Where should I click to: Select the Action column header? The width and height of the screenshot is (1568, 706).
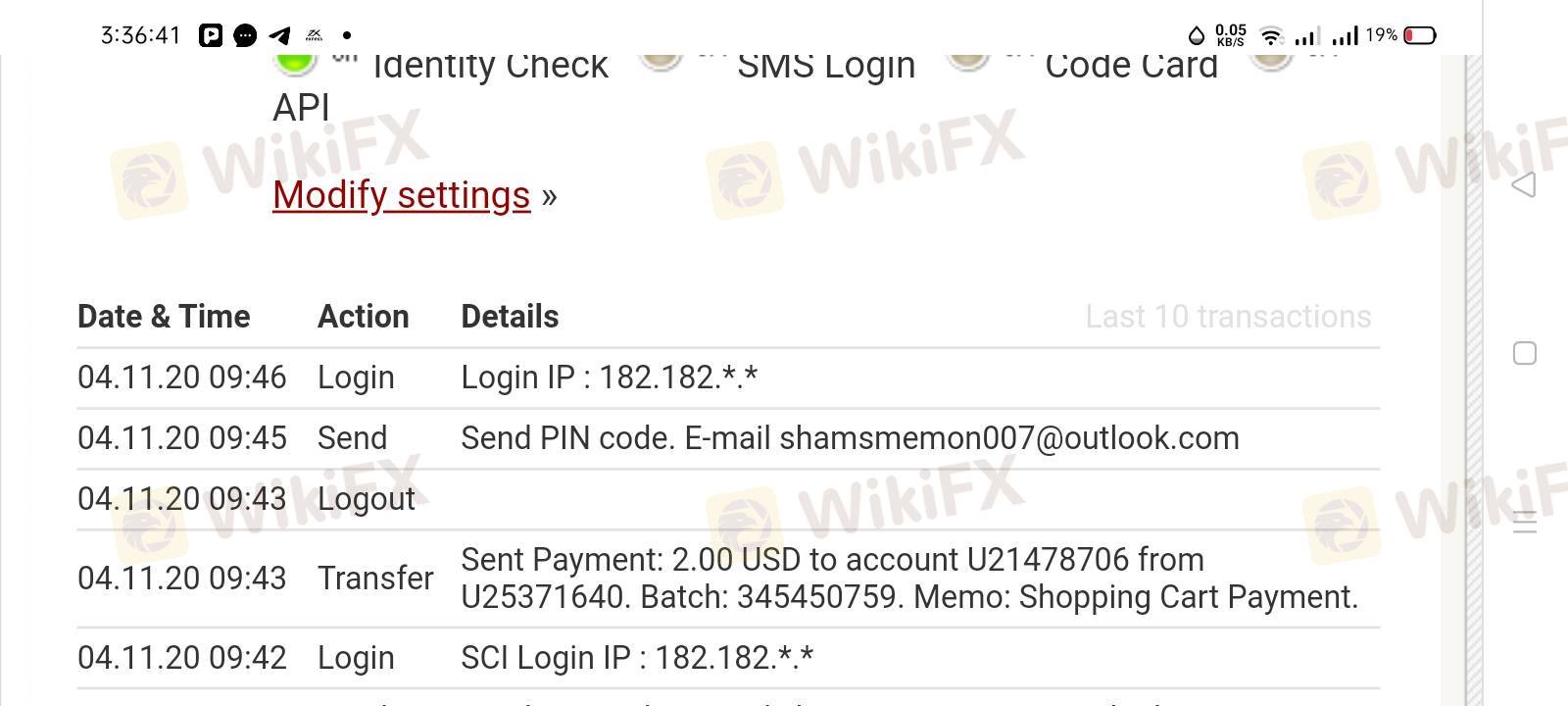[x=363, y=317]
